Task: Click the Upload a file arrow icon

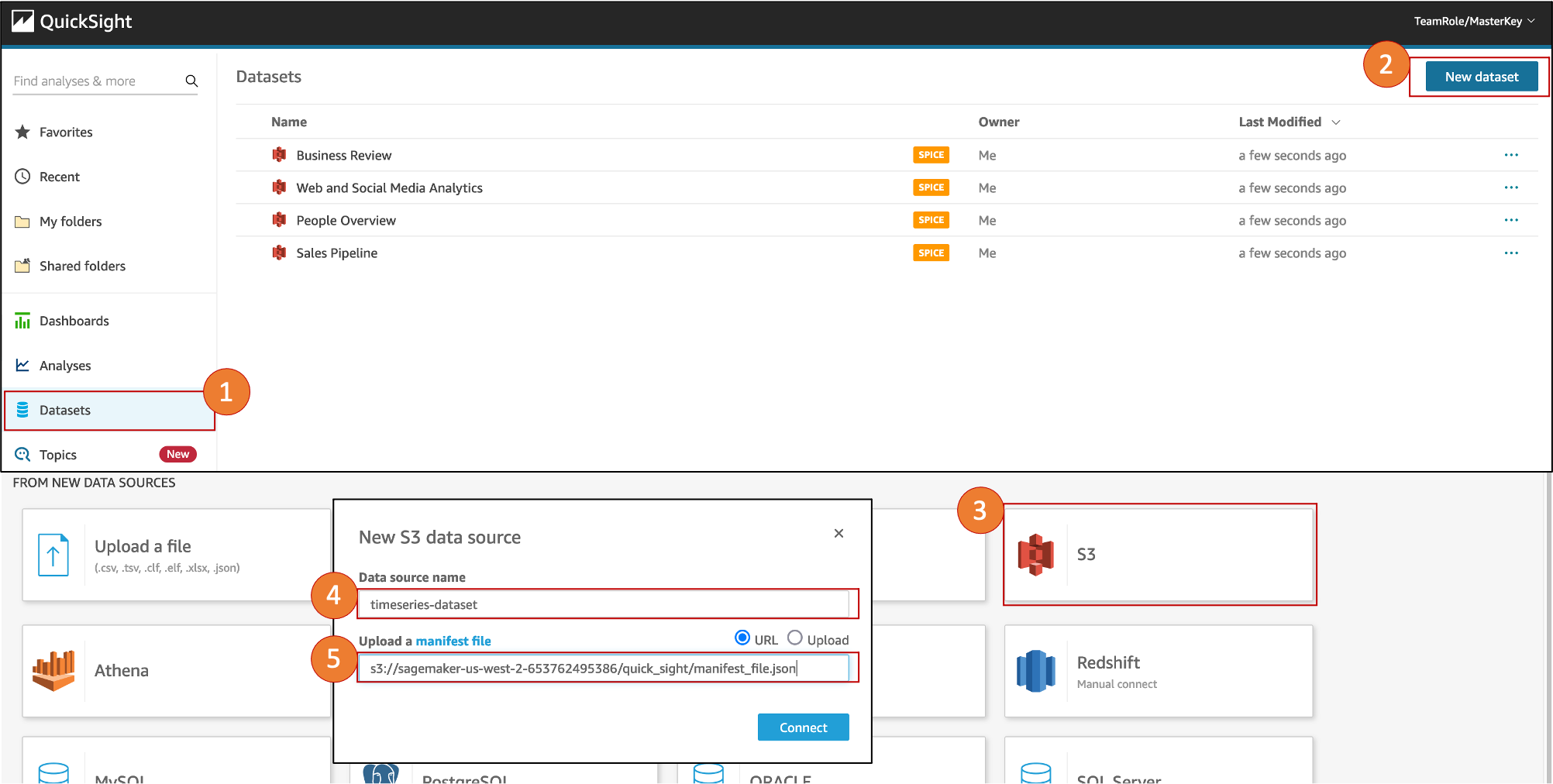Action: coord(53,555)
